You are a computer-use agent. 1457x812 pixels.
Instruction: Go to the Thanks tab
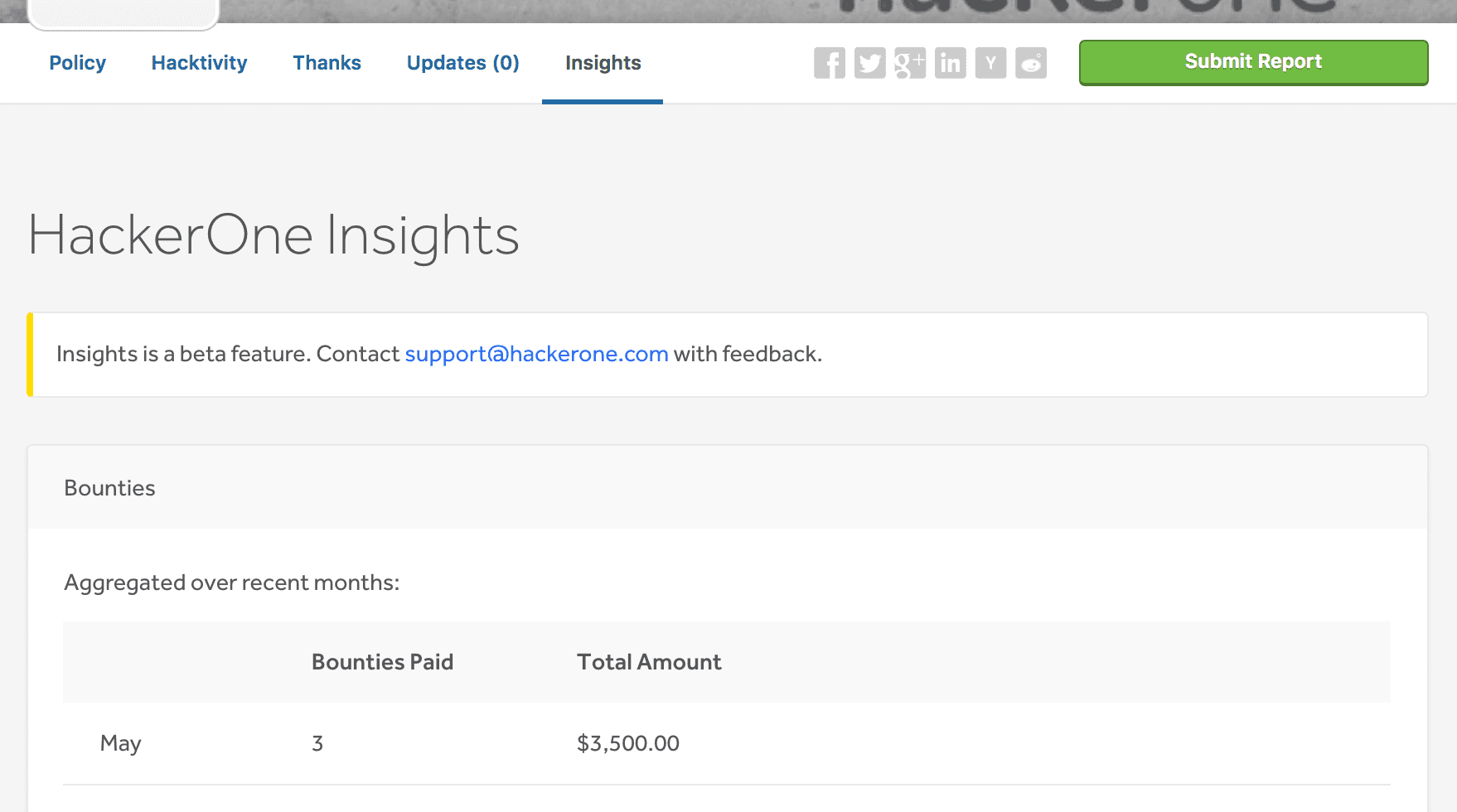click(327, 63)
